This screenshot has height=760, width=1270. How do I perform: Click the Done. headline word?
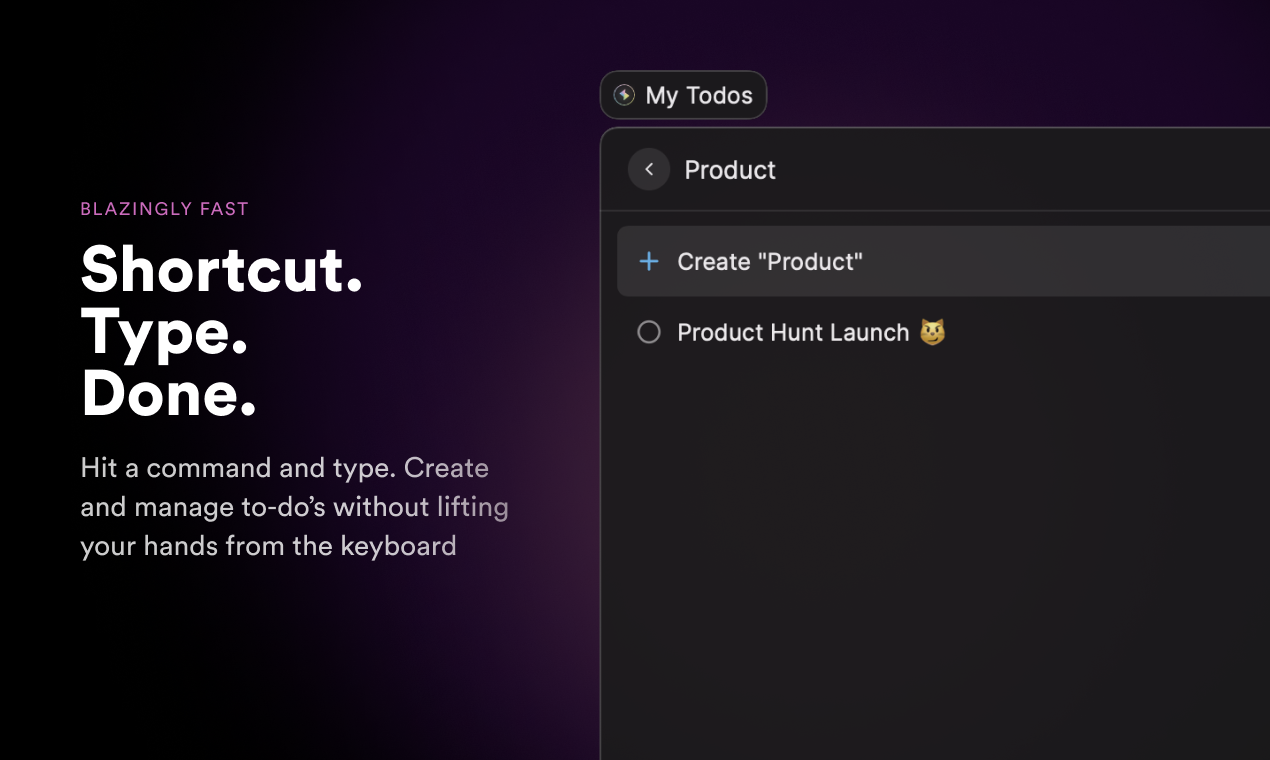point(168,393)
